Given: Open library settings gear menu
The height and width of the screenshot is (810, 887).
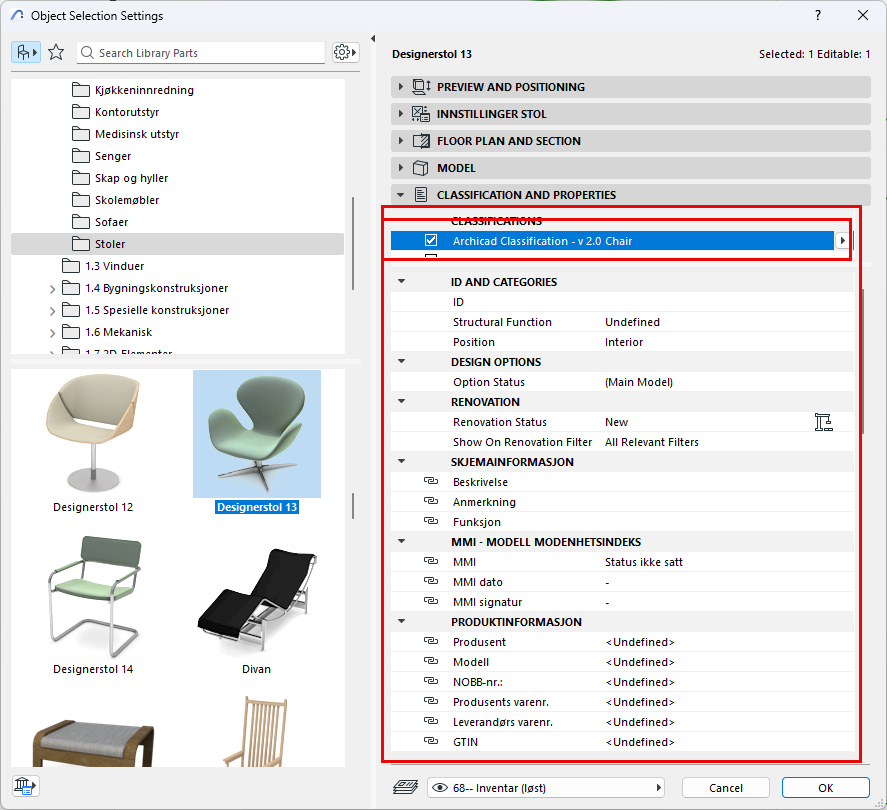Looking at the screenshot, I should (x=345, y=52).
